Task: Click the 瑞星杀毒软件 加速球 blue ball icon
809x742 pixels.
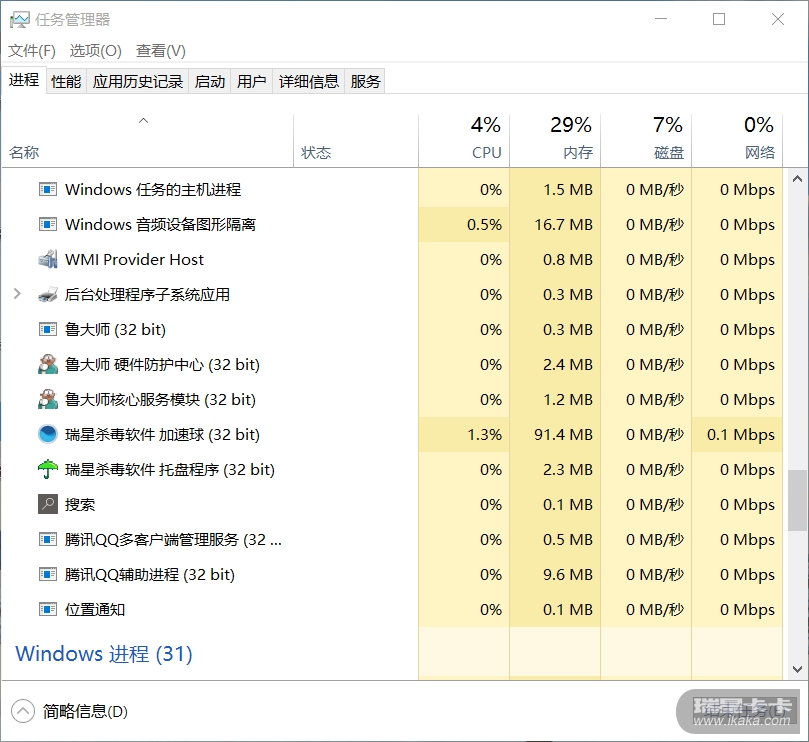Action: (47, 434)
